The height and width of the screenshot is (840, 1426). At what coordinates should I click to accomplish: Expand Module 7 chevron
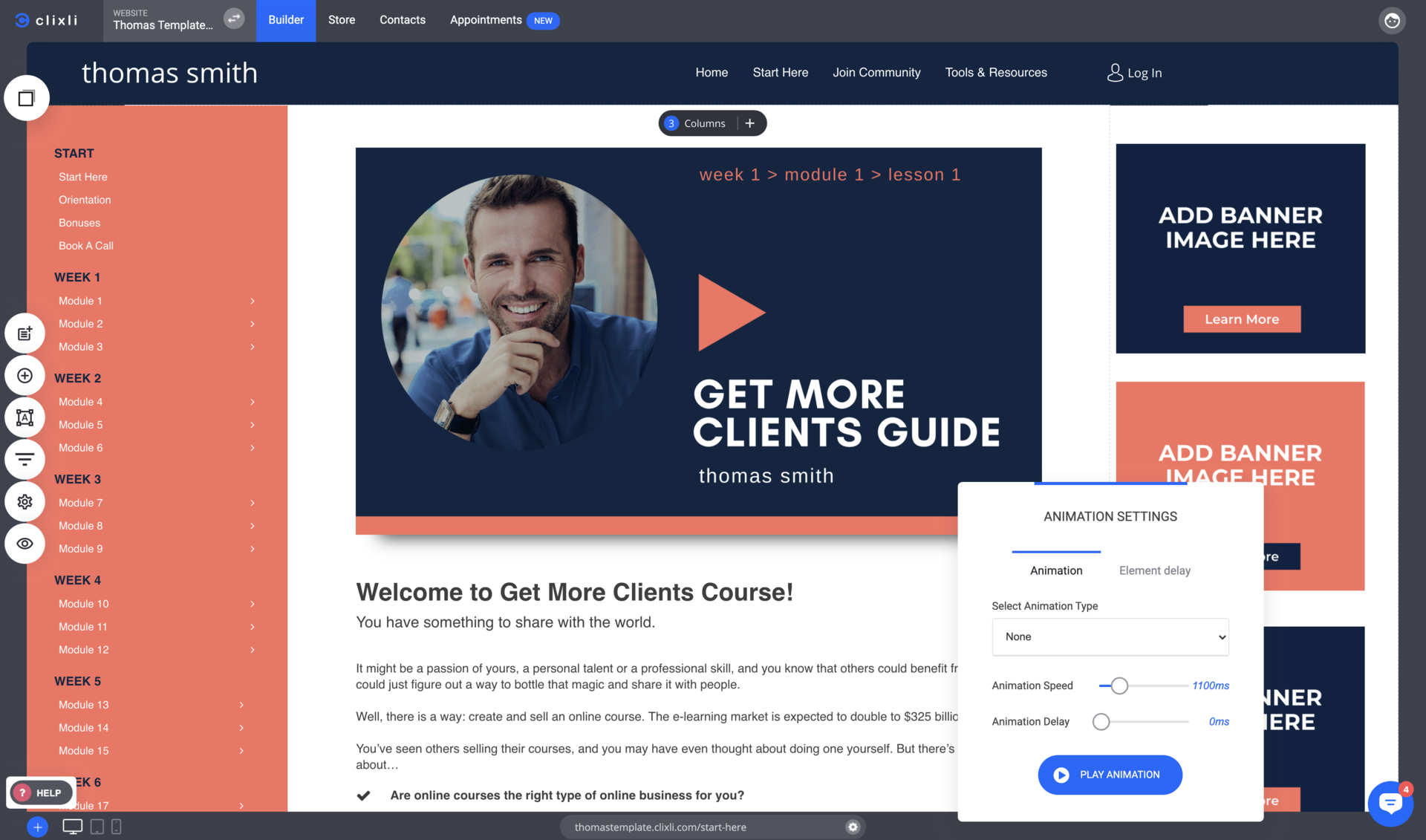(253, 503)
